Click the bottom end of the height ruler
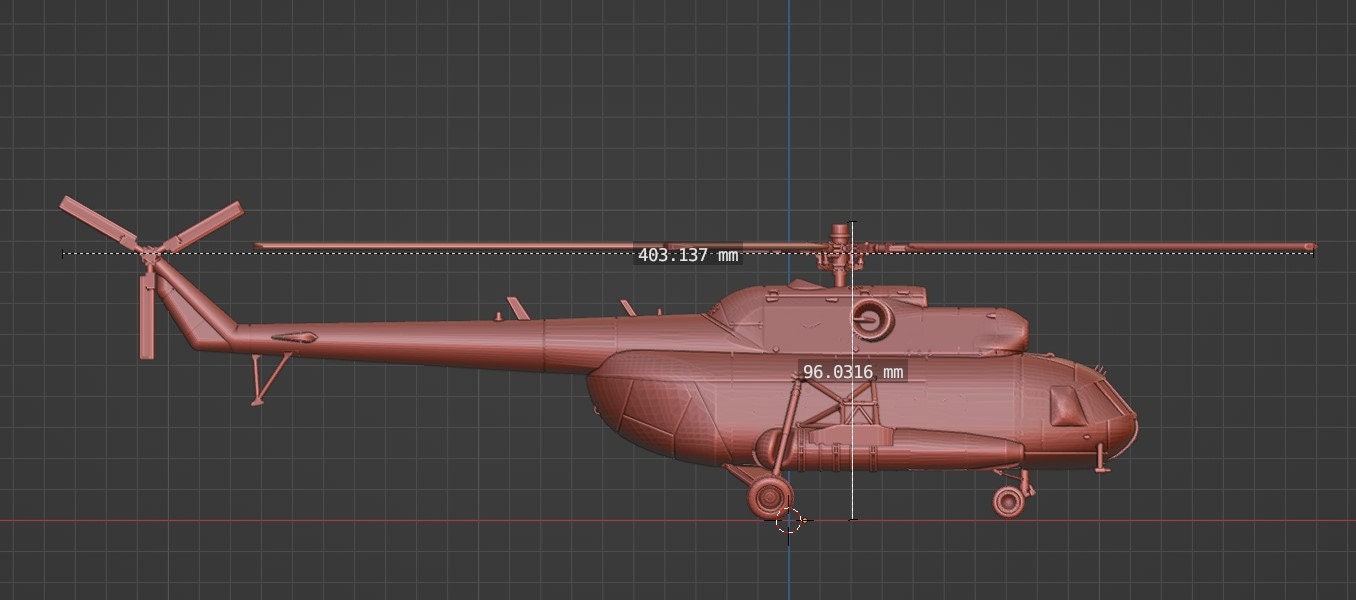 (x=852, y=519)
